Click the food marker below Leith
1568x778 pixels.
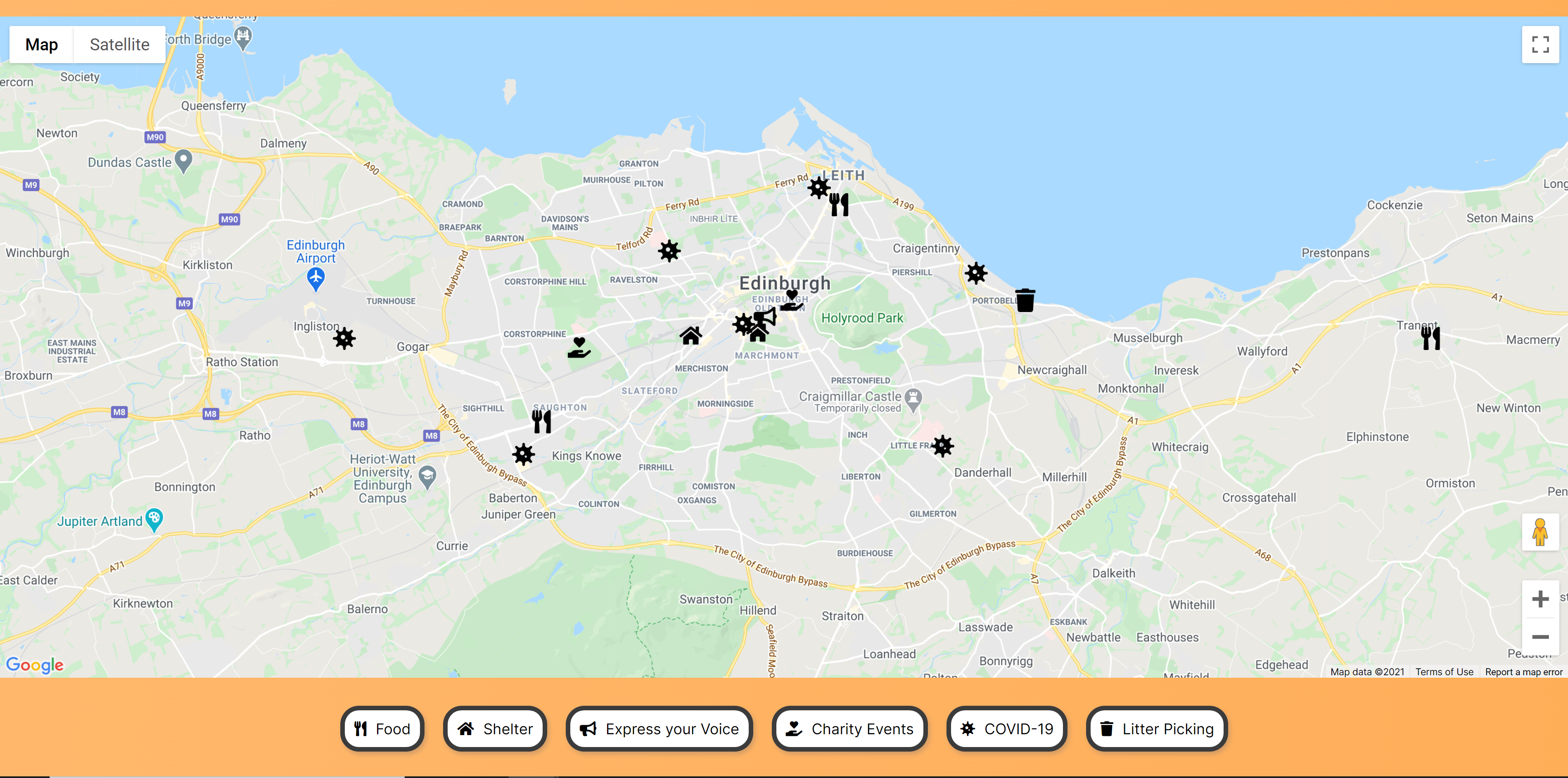tap(839, 204)
